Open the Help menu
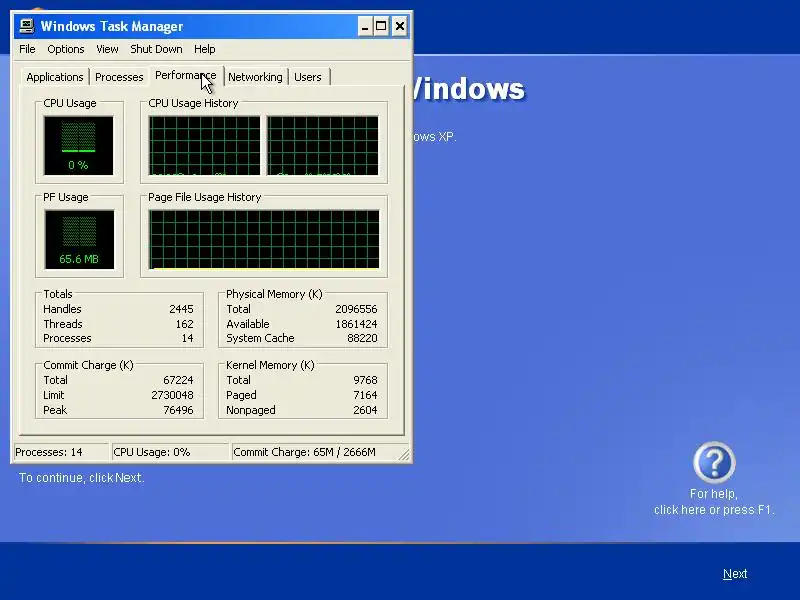Image resolution: width=800 pixels, height=600 pixels. pyautogui.click(x=205, y=49)
